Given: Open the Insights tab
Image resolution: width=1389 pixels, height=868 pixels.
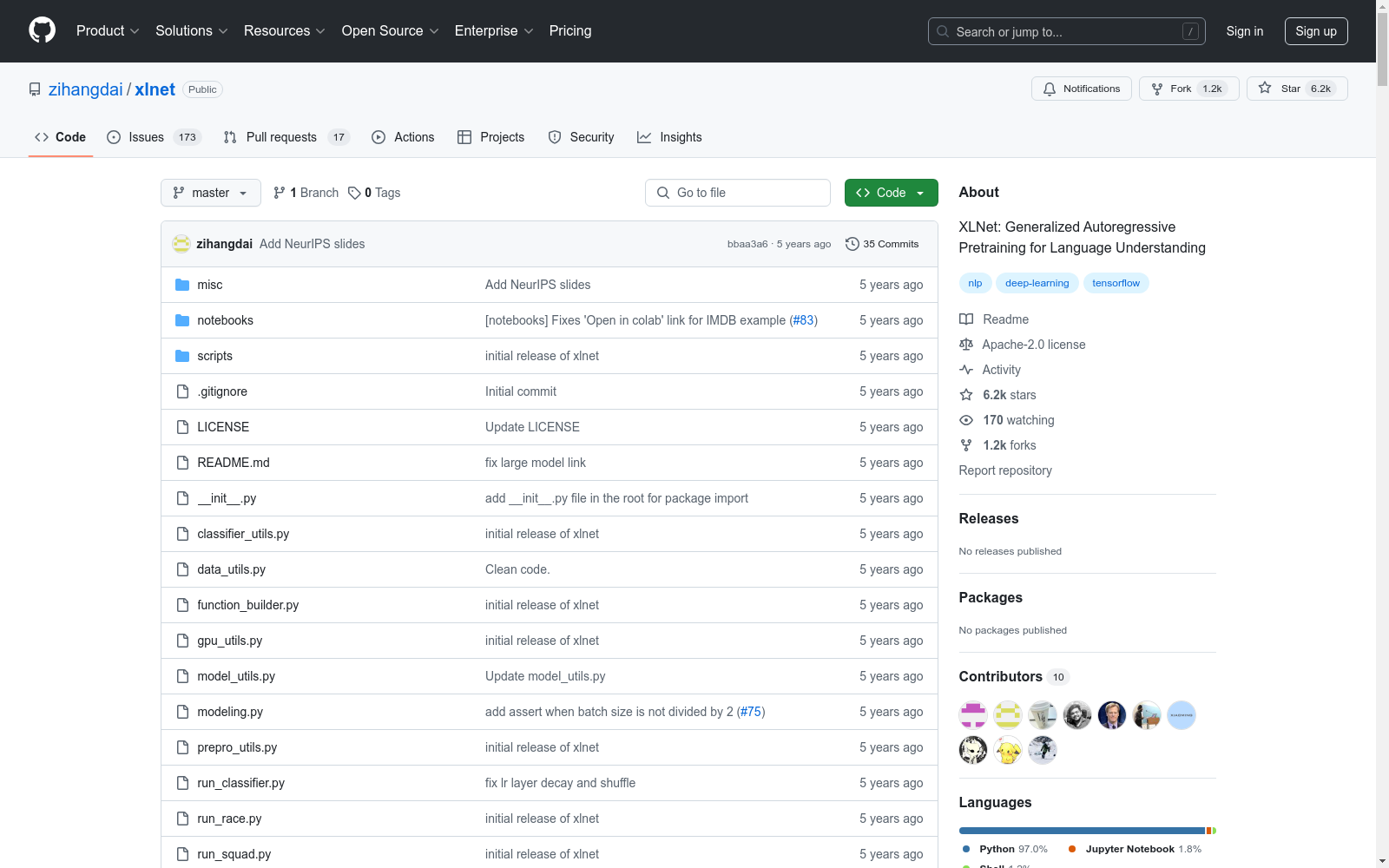Looking at the screenshot, I should 669,137.
